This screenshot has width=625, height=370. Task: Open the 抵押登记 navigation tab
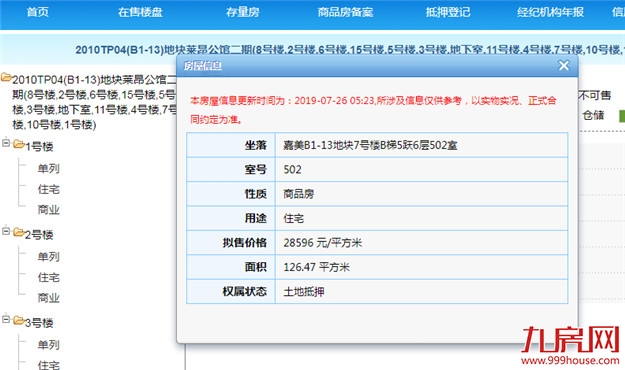[448, 12]
